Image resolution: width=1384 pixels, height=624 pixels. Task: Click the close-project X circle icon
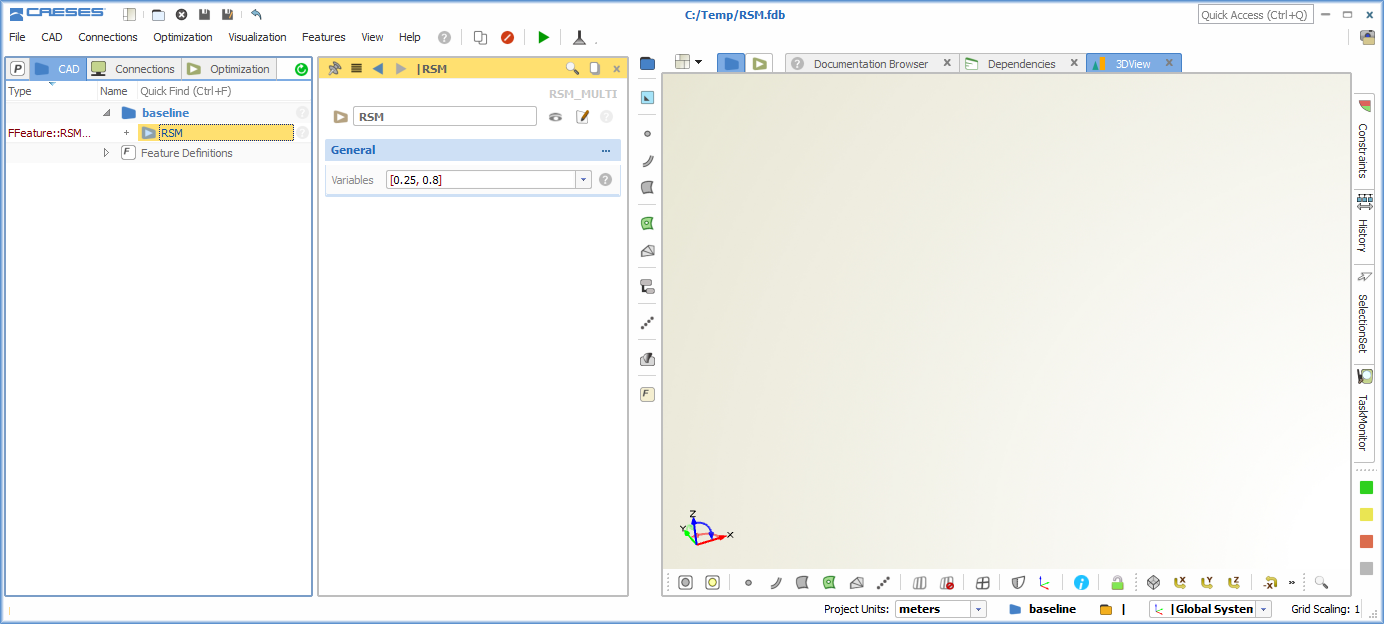(181, 14)
